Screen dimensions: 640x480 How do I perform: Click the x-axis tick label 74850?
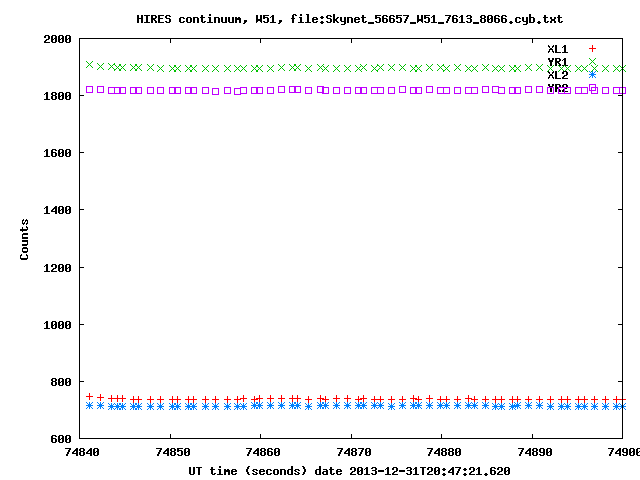[x=173, y=452]
